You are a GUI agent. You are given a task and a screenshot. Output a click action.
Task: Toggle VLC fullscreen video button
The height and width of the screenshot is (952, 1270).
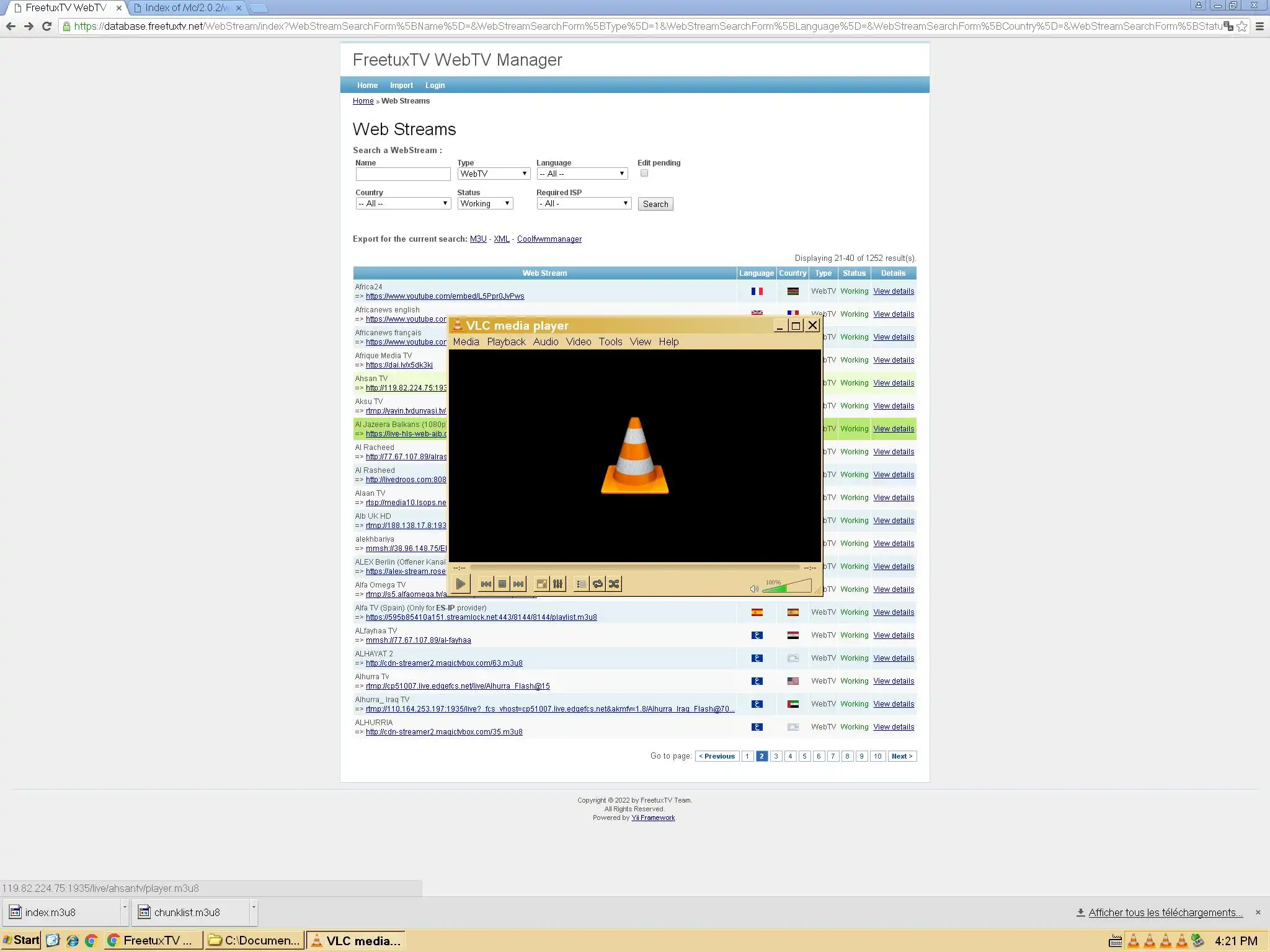click(x=541, y=584)
